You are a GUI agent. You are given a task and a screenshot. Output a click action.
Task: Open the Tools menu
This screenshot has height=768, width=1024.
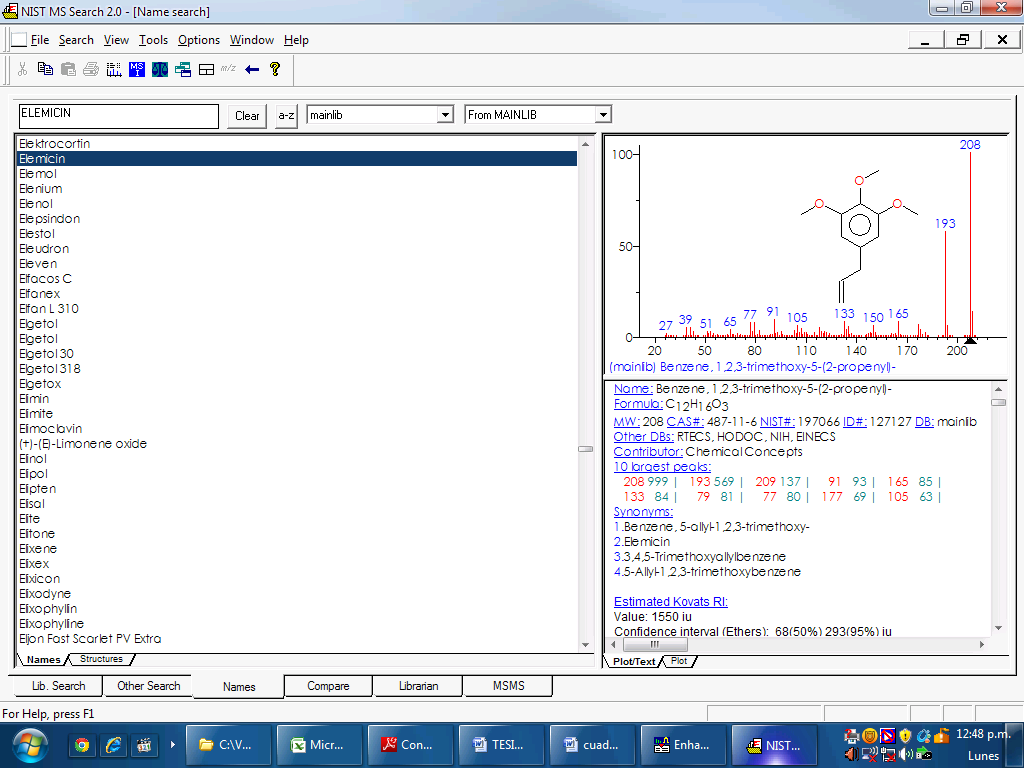click(153, 40)
